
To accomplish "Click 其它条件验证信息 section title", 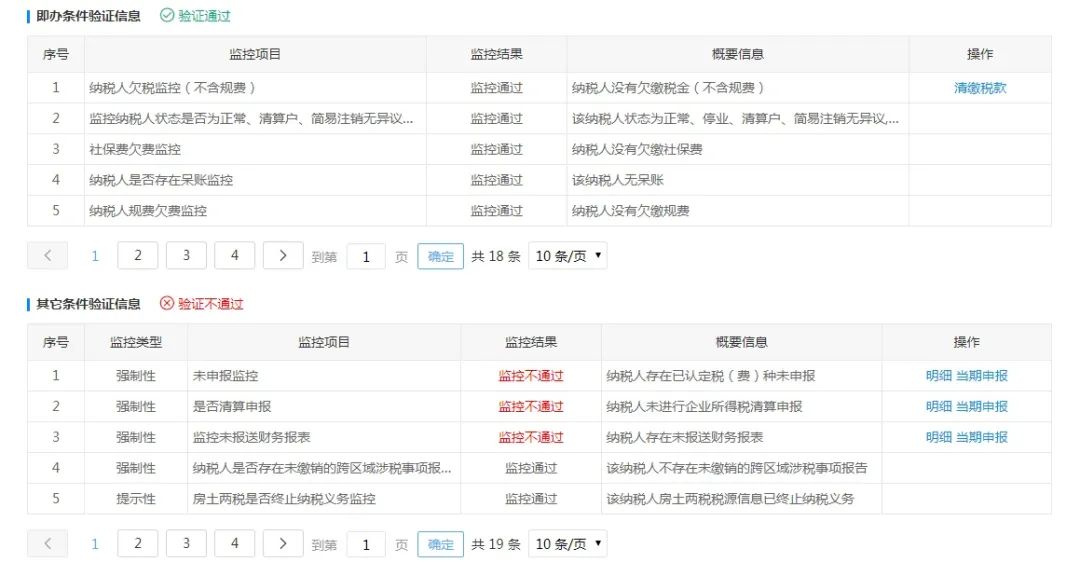I will 88,304.
